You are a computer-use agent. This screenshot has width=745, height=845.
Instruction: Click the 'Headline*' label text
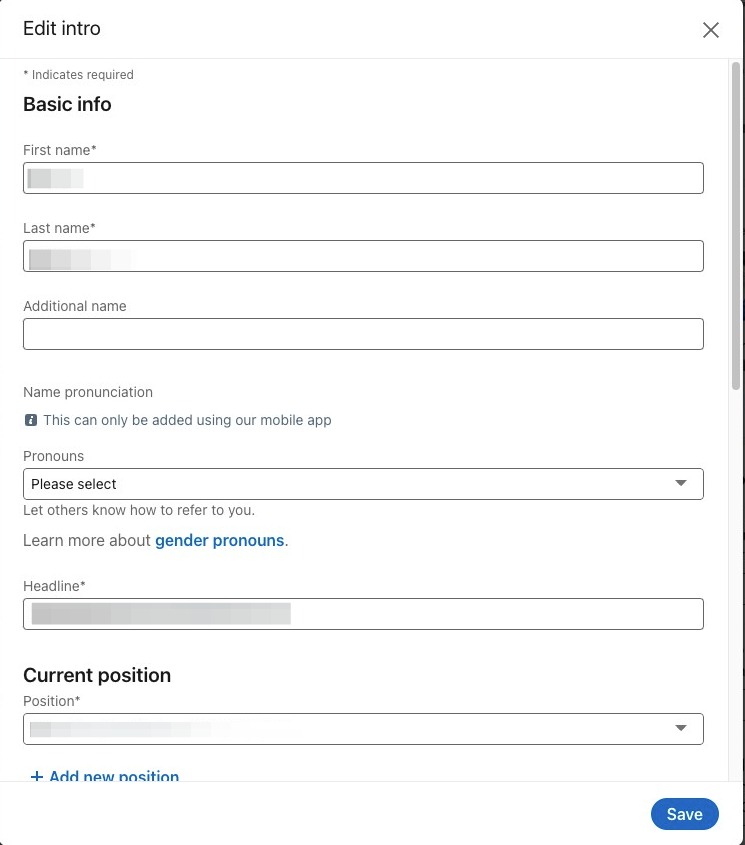point(54,586)
